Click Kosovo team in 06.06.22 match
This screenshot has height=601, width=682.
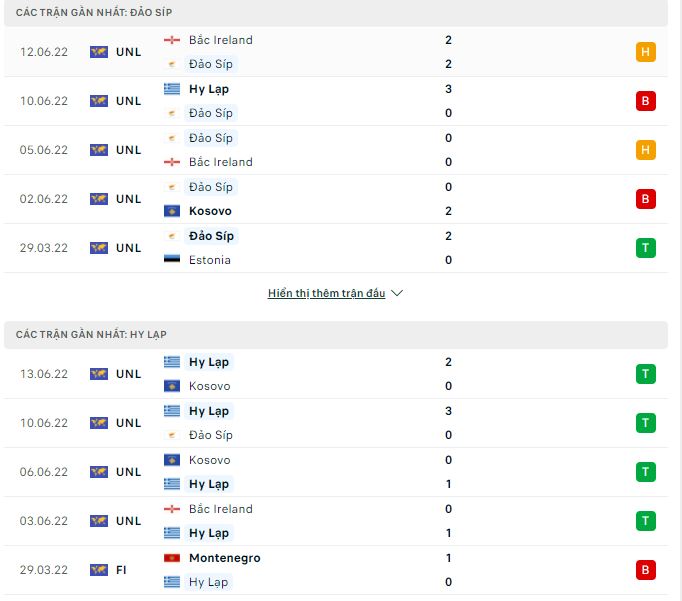209,460
